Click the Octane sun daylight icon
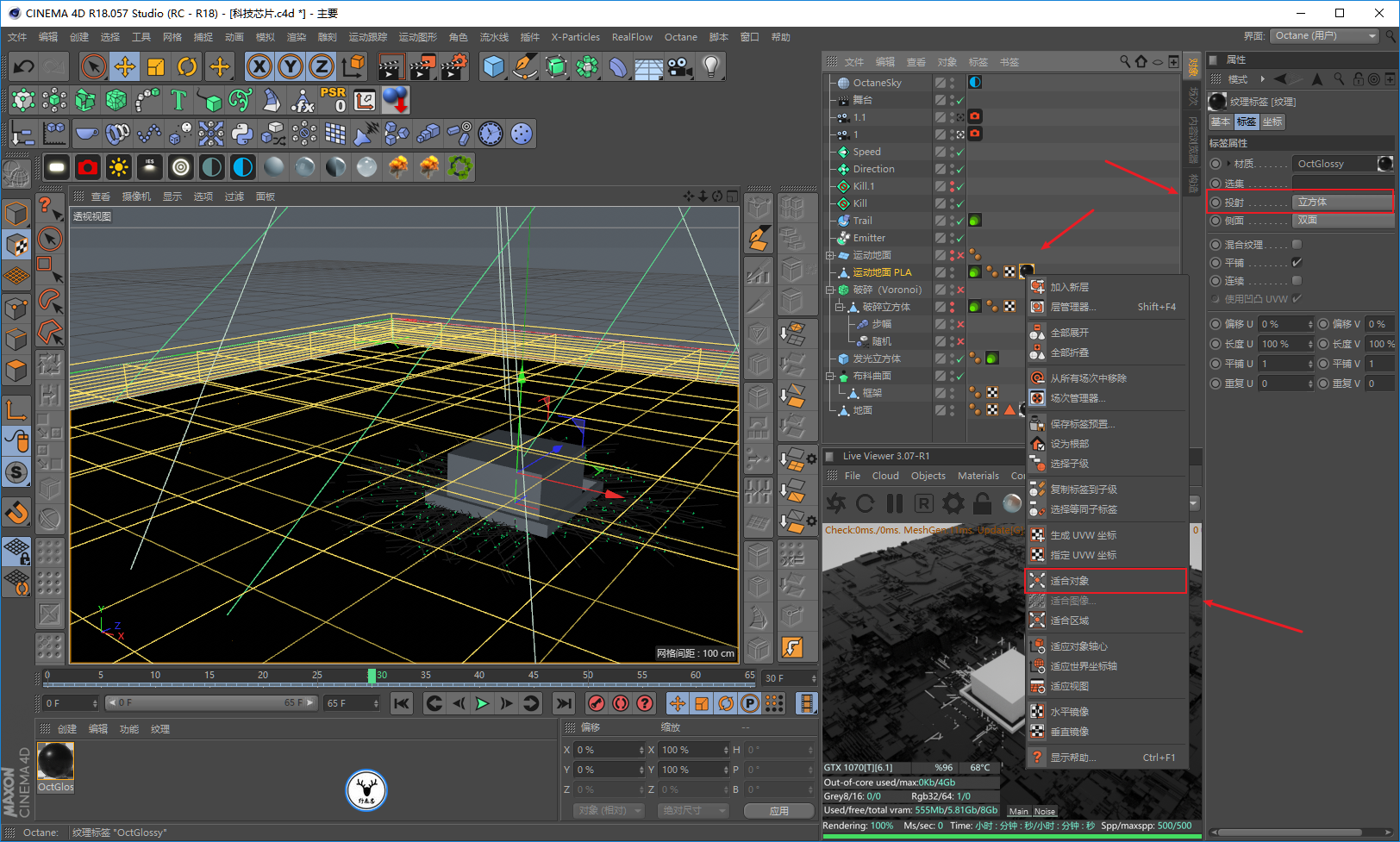 point(118,167)
